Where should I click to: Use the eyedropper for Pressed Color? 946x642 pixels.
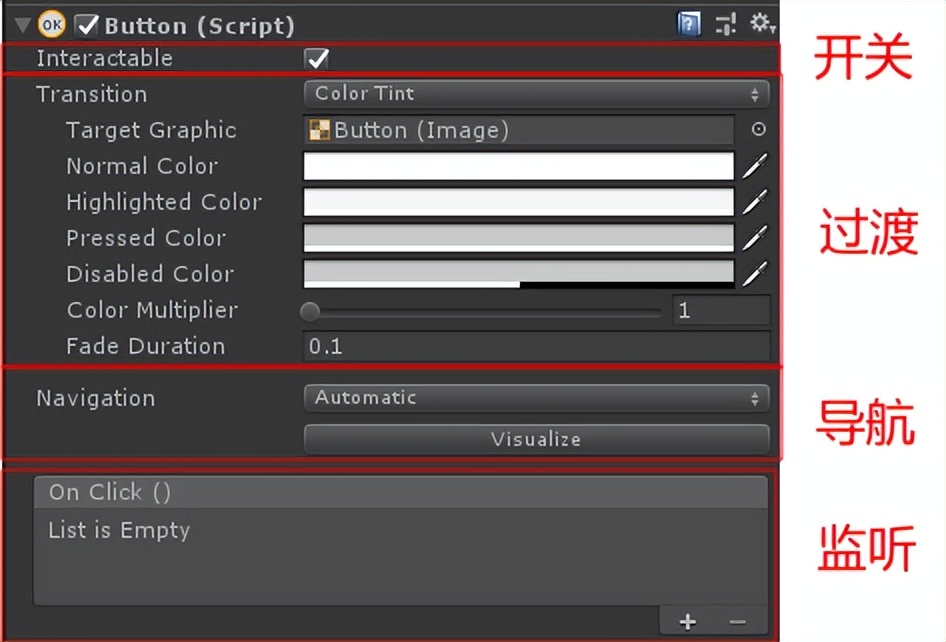coord(755,238)
